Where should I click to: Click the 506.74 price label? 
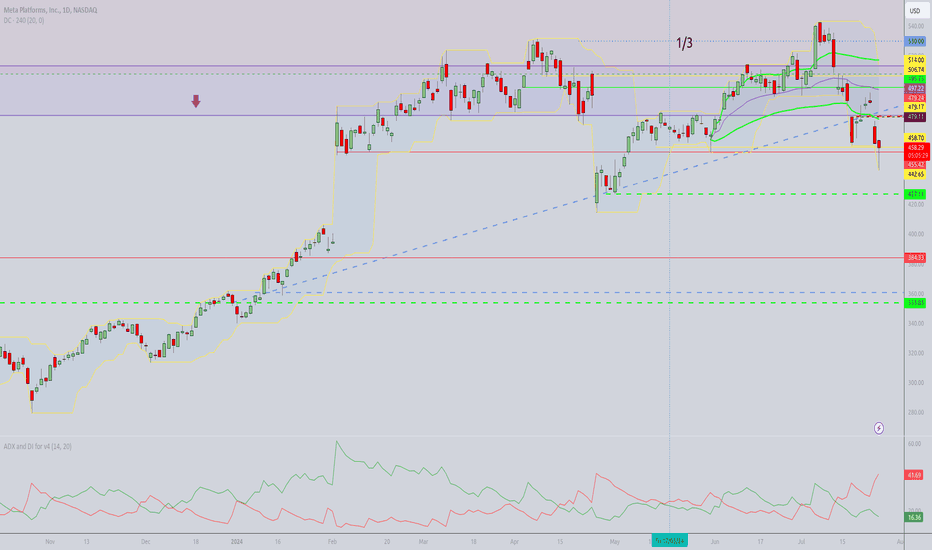[915, 70]
